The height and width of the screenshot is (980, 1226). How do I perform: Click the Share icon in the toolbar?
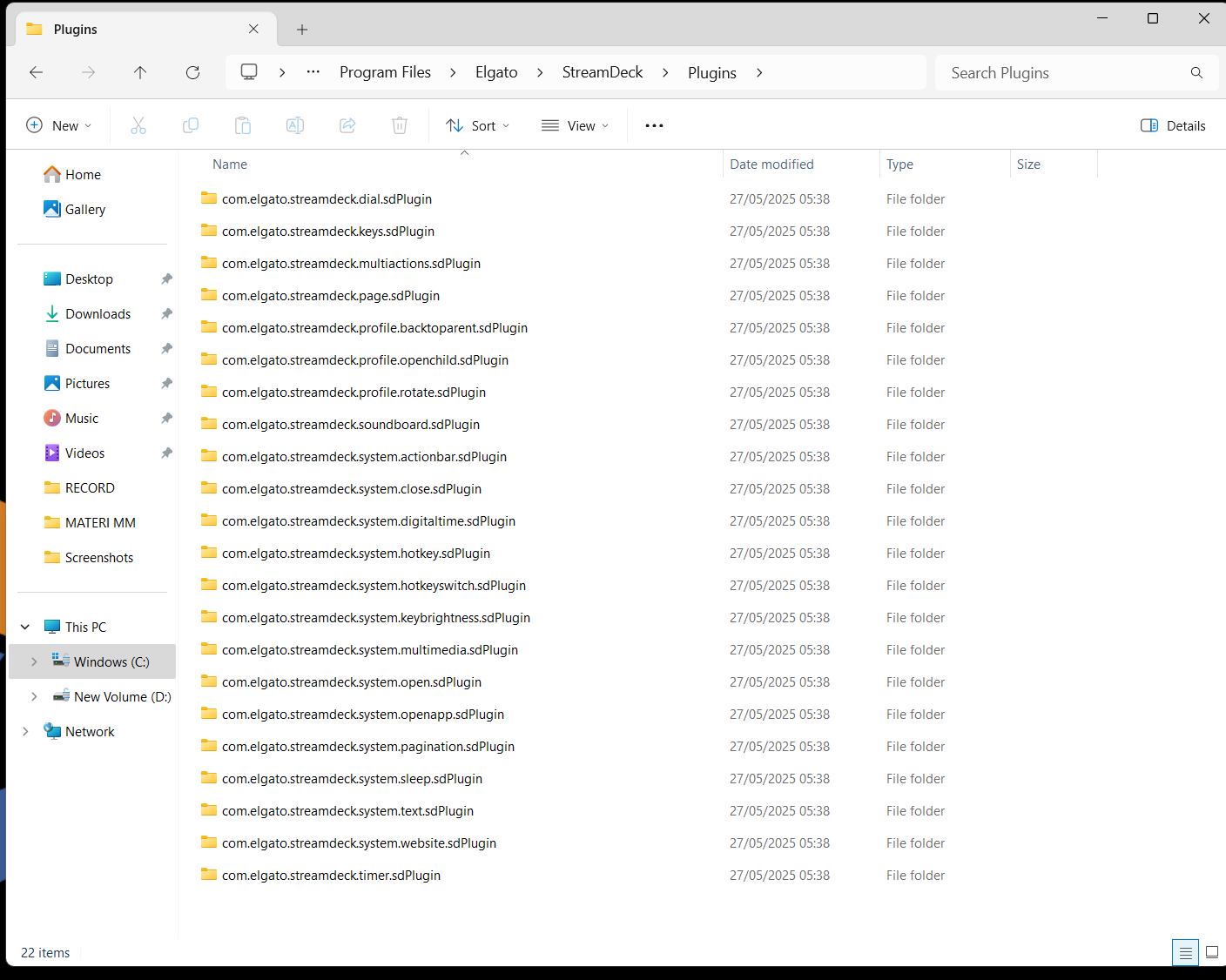coord(347,124)
